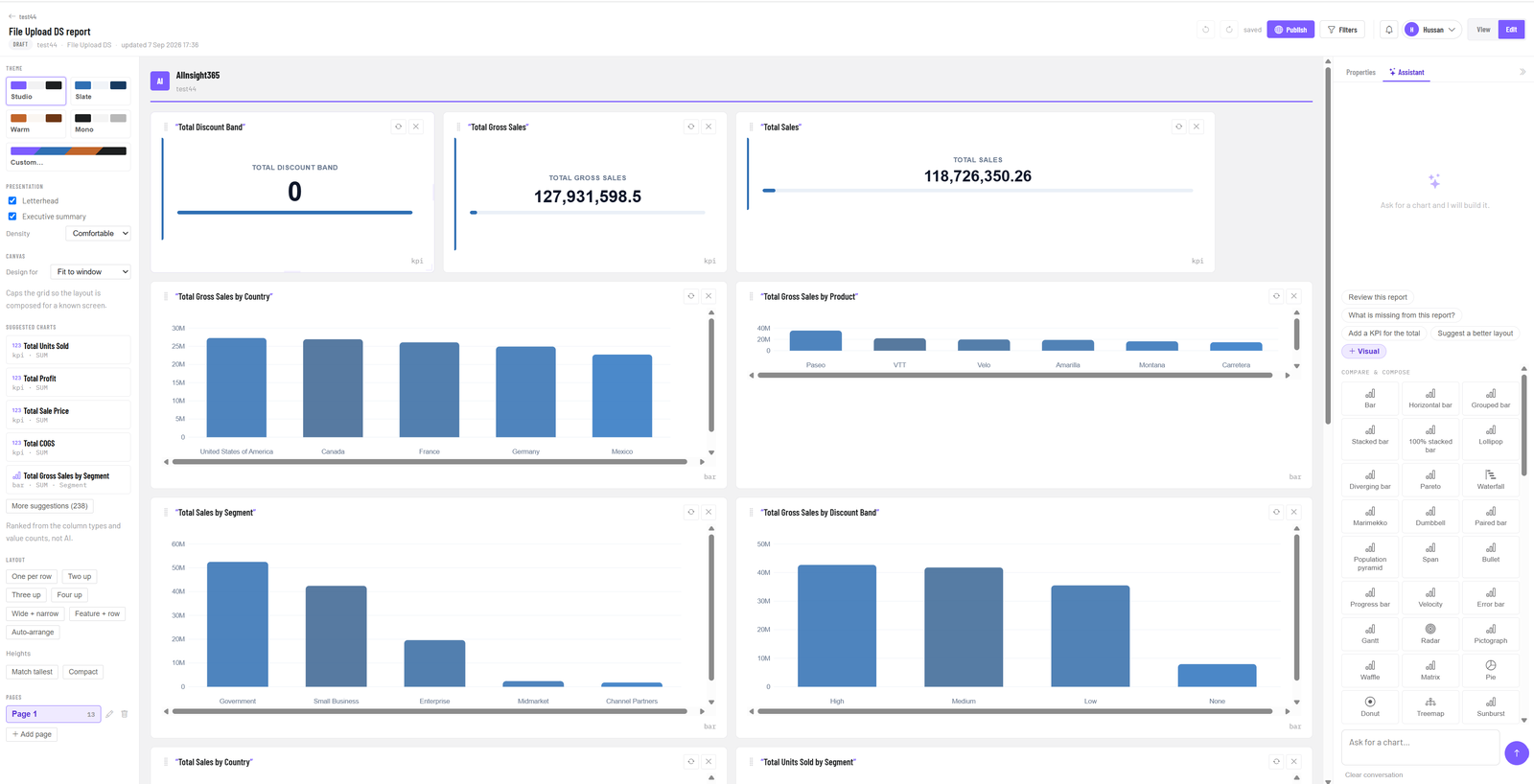Open the Hussan user menu
Viewport: 1534px width, 784px height.
pyautogui.click(x=1432, y=30)
